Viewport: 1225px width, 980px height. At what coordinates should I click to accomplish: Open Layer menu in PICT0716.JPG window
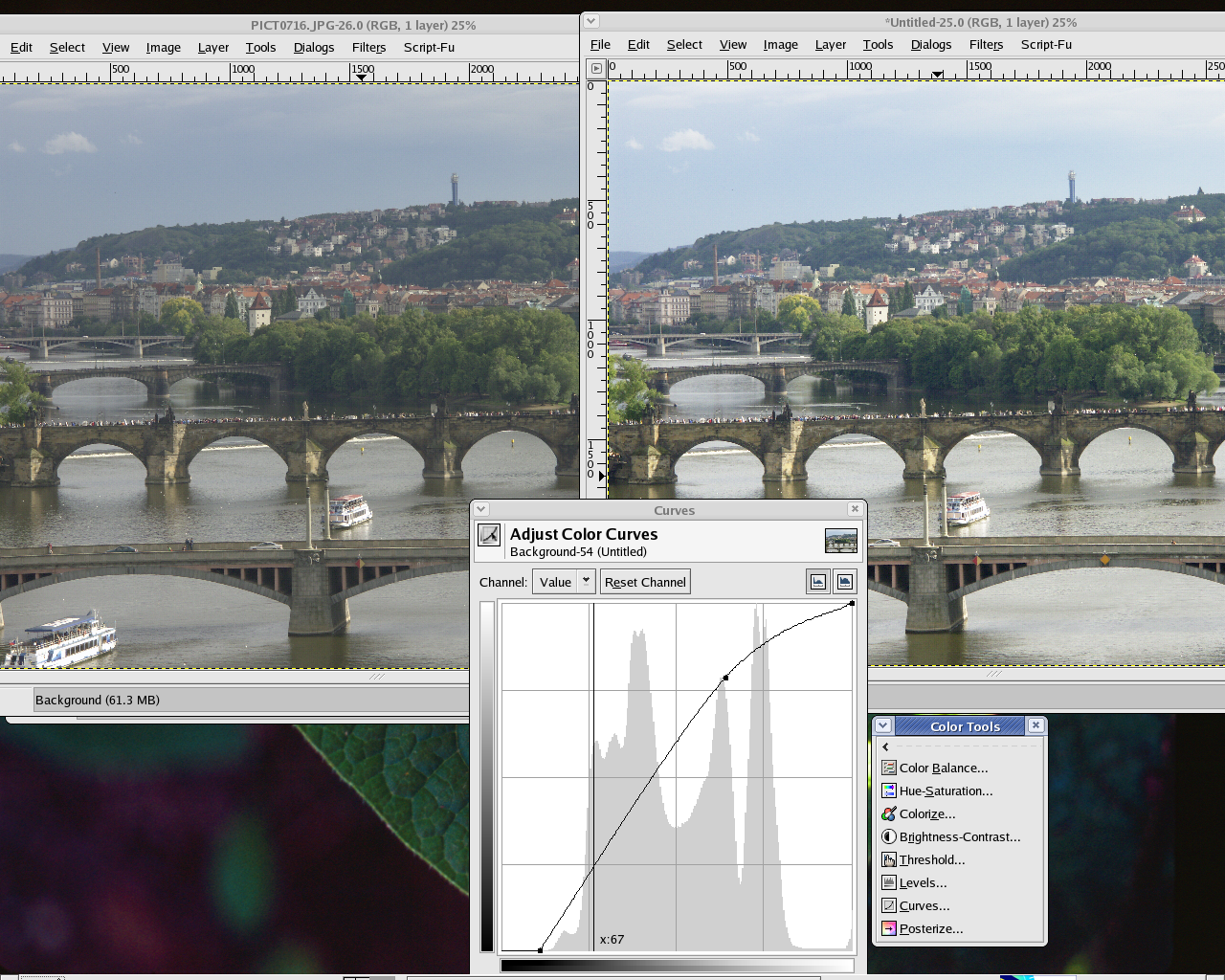click(213, 47)
